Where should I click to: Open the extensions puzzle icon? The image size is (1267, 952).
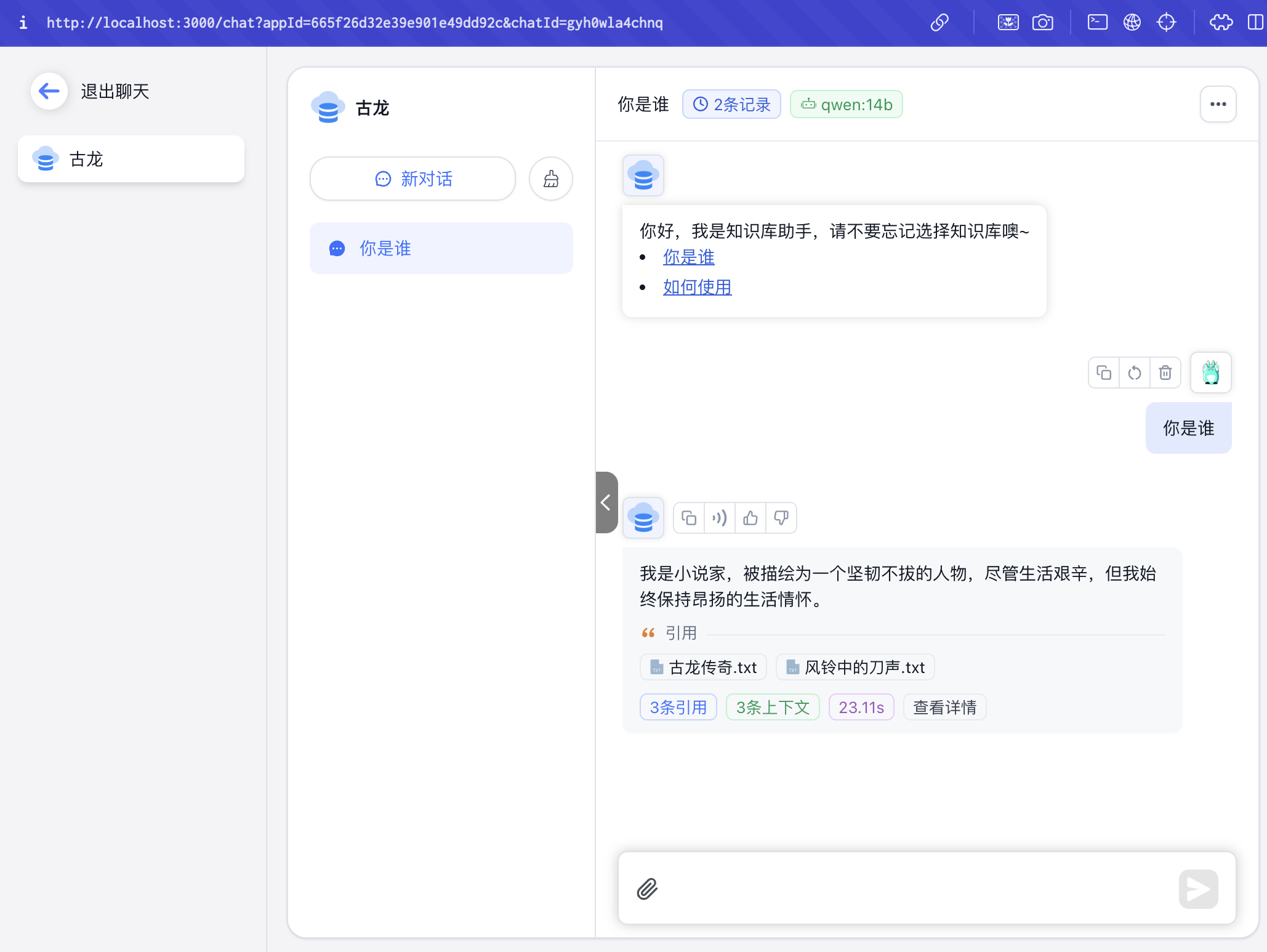[1221, 23]
